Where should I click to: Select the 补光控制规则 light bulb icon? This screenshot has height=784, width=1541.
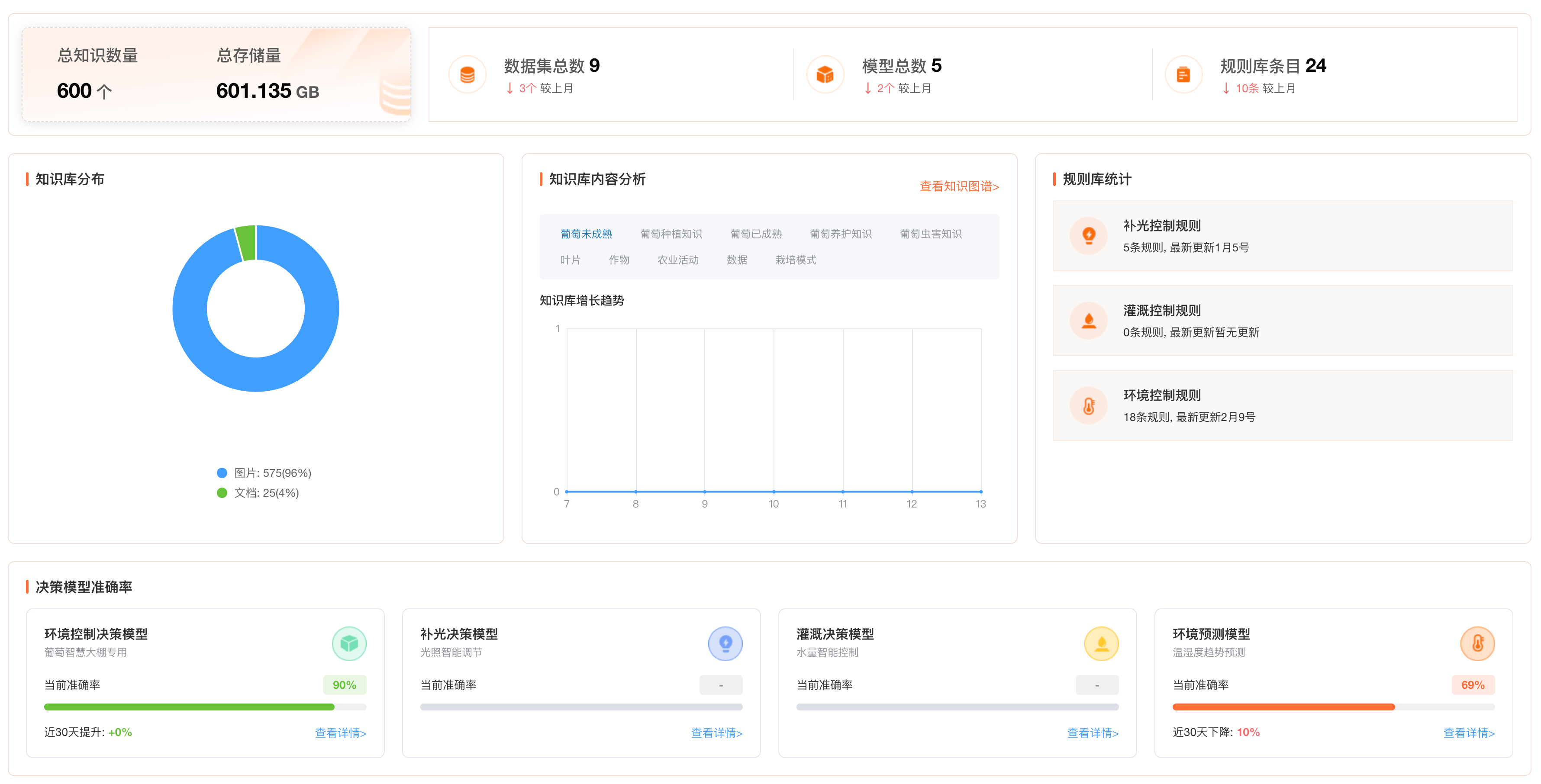pyautogui.click(x=1089, y=235)
